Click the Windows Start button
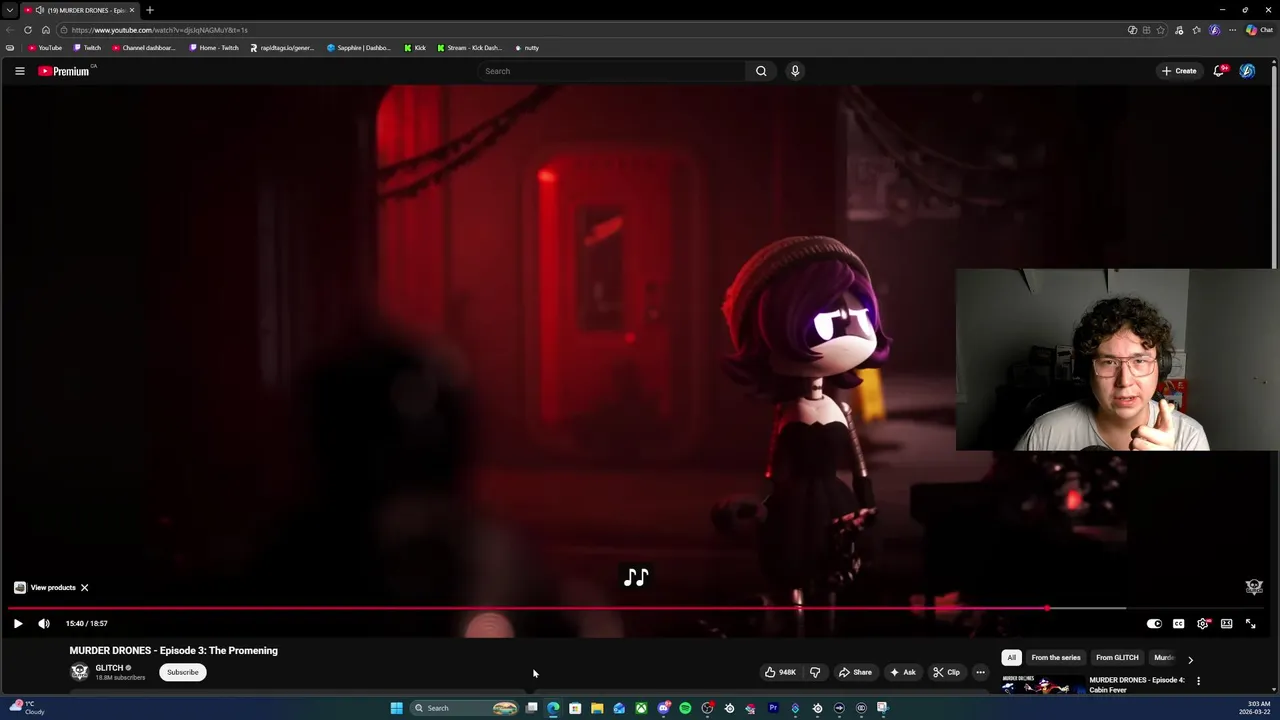This screenshot has width=1280, height=720. [x=396, y=708]
